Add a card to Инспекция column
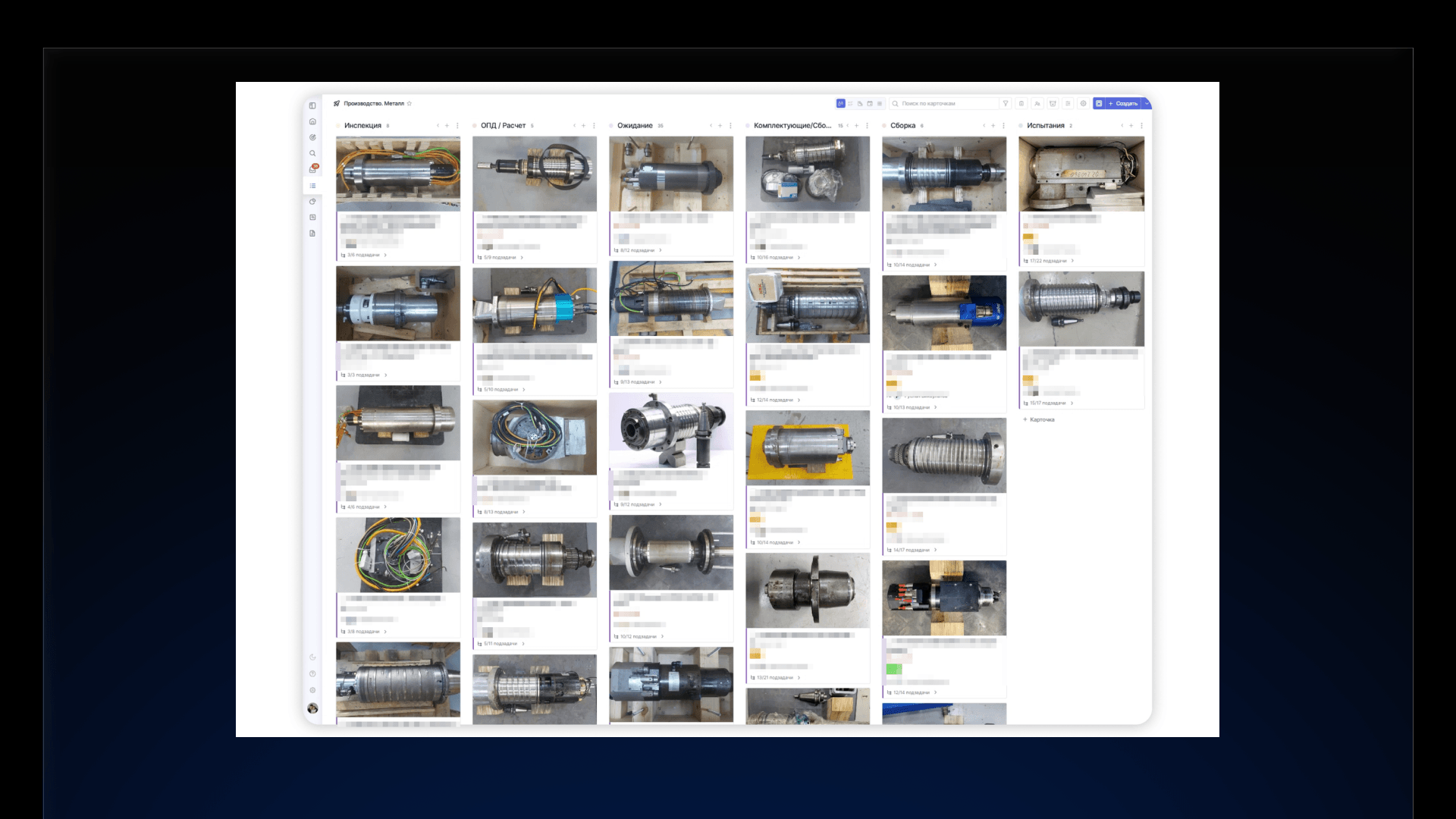Viewport: 1456px width, 819px height. [x=447, y=126]
